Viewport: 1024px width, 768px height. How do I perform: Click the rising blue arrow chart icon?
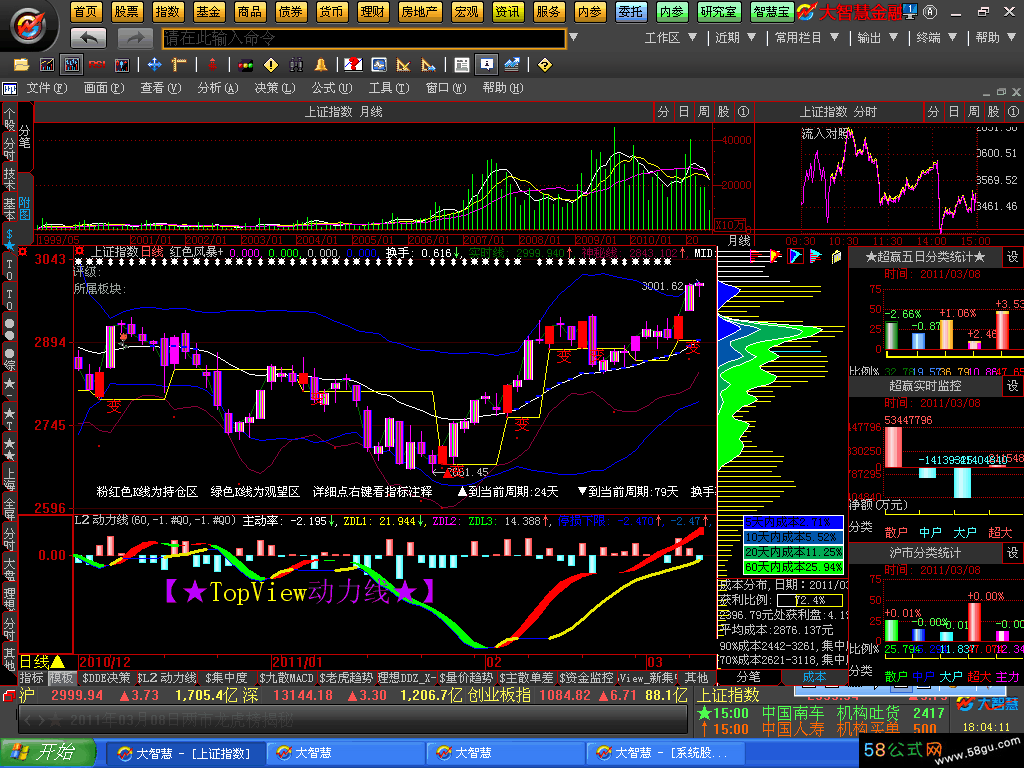[512, 65]
